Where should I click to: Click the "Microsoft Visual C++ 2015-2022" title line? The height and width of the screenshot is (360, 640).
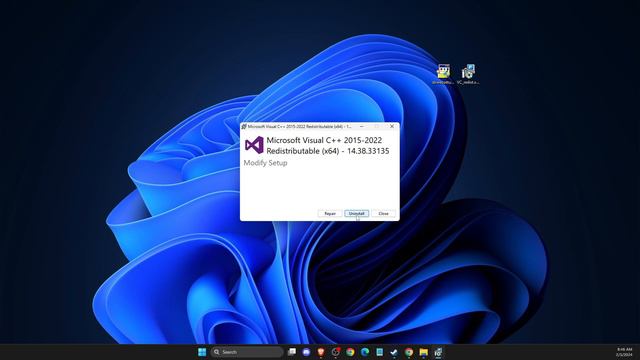[324, 140]
